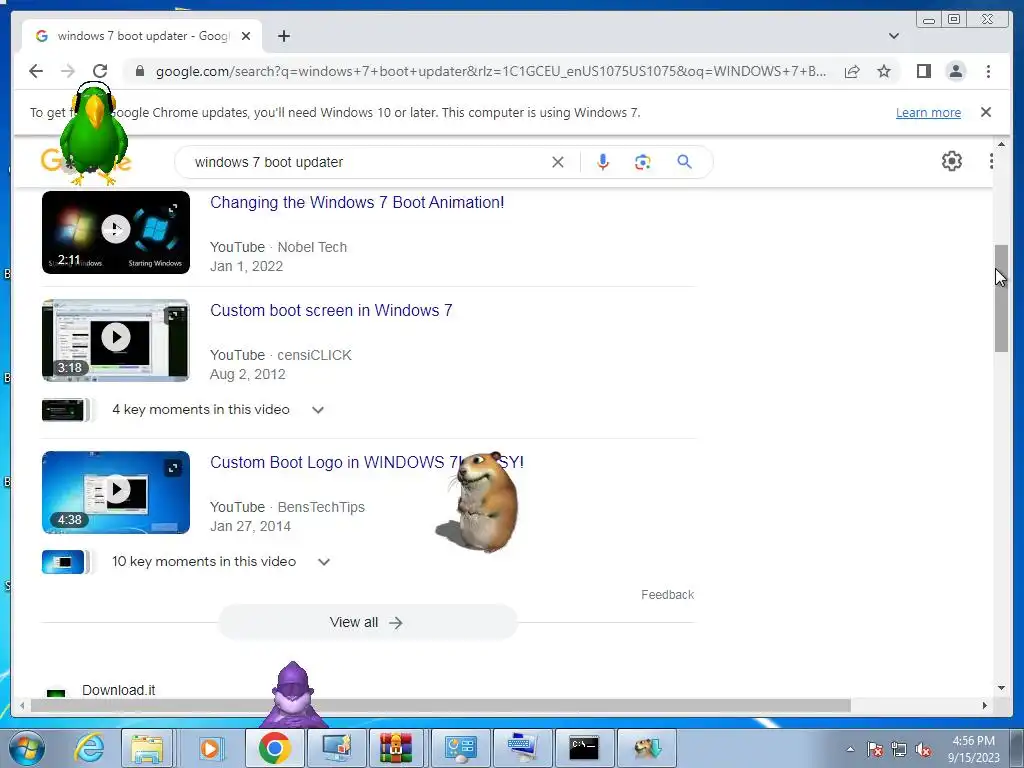This screenshot has width=1024, height=768.
Task: Open WinRAR from the taskbar
Action: tap(396, 748)
